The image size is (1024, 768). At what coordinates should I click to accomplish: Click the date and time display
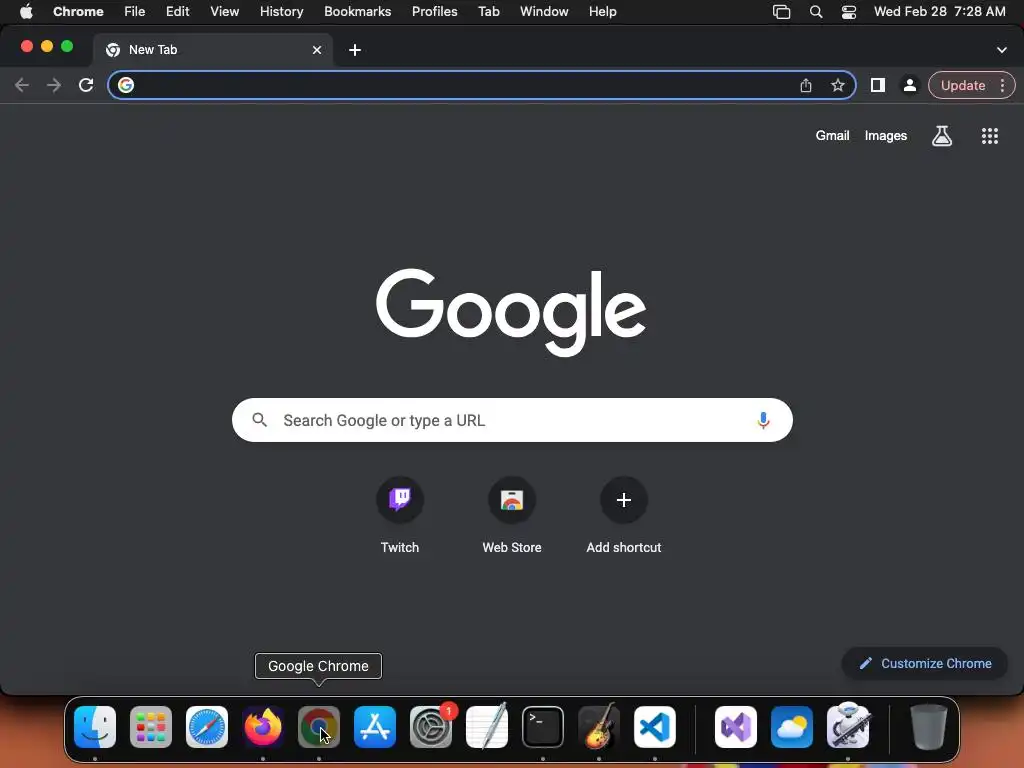(x=939, y=11)
